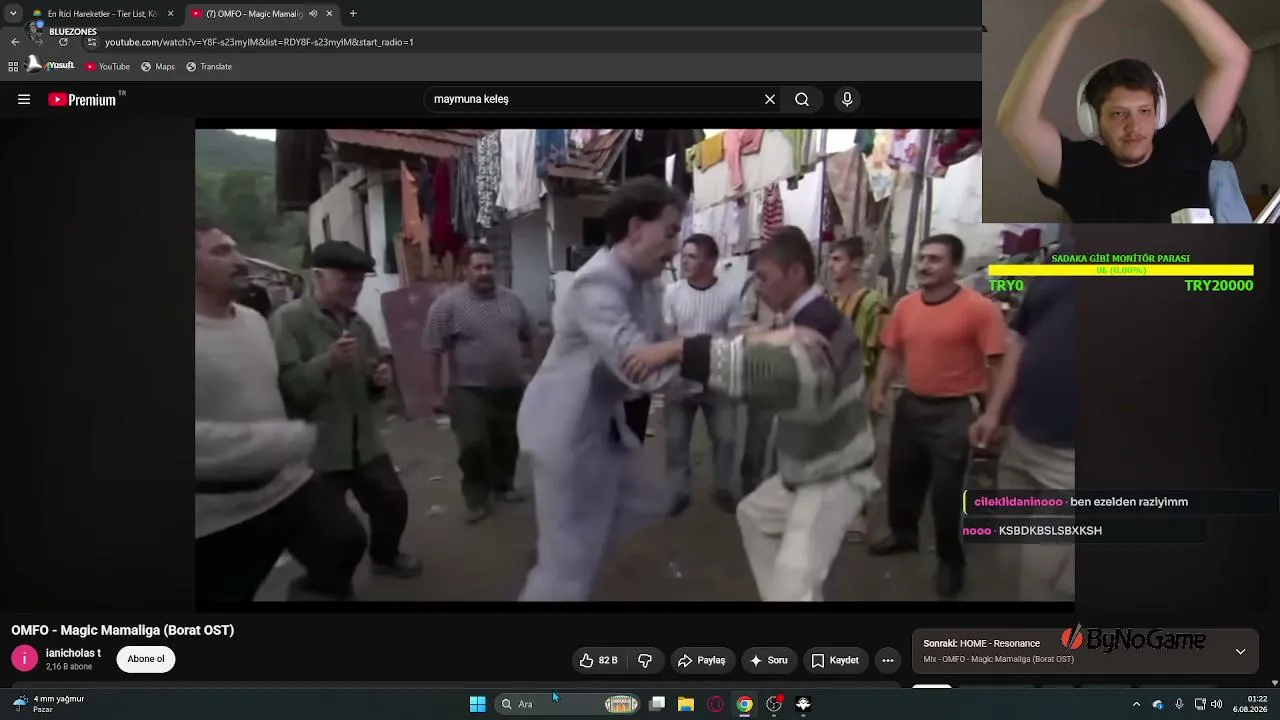Image resolution: width=1280 pixels, height=720 pixels.
Task: Open the YouTube bookmark
Action: [107, 67]
